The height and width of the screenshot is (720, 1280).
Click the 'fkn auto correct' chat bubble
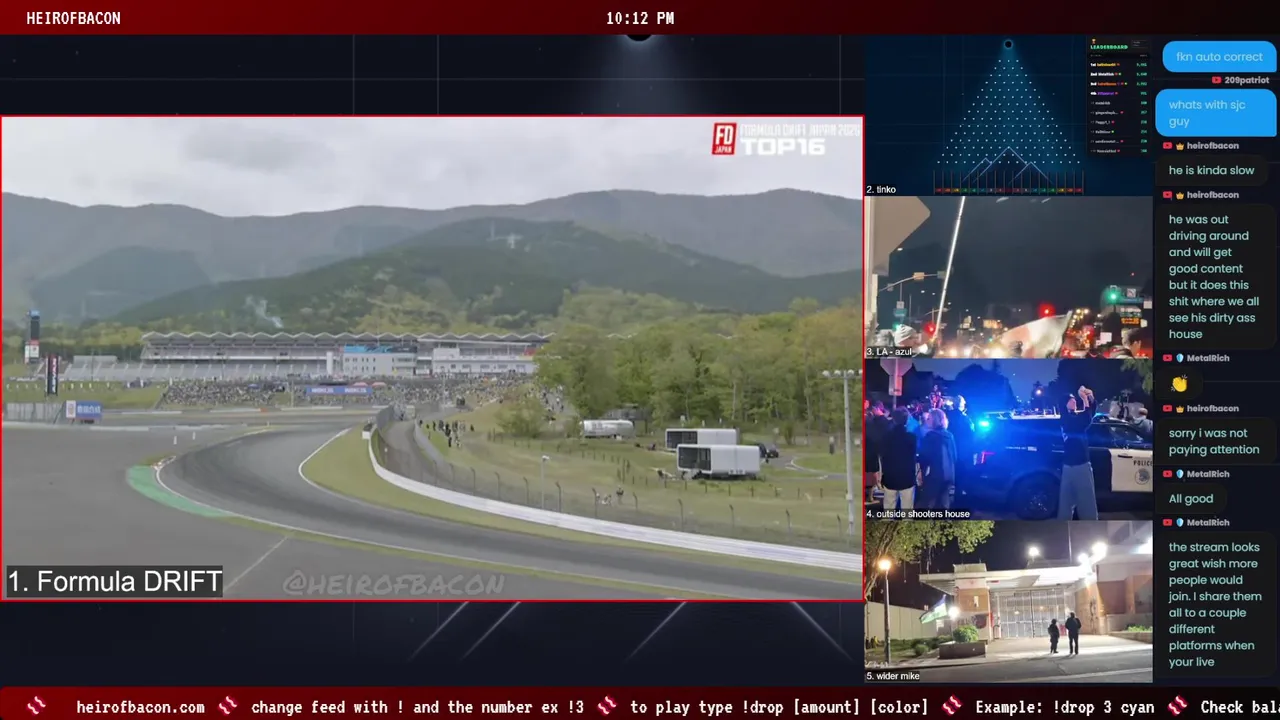pyautogui.click(x=1219, y=57)
